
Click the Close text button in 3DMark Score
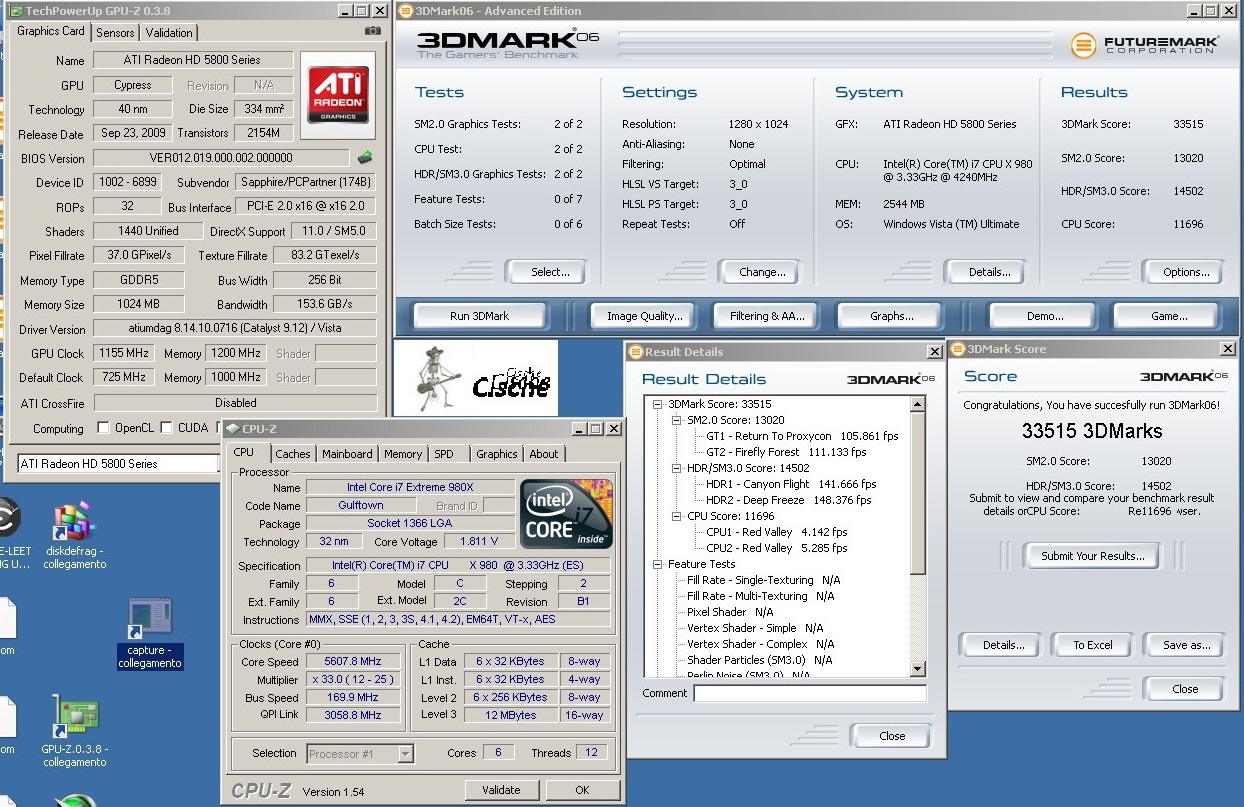pos(1185,689)
